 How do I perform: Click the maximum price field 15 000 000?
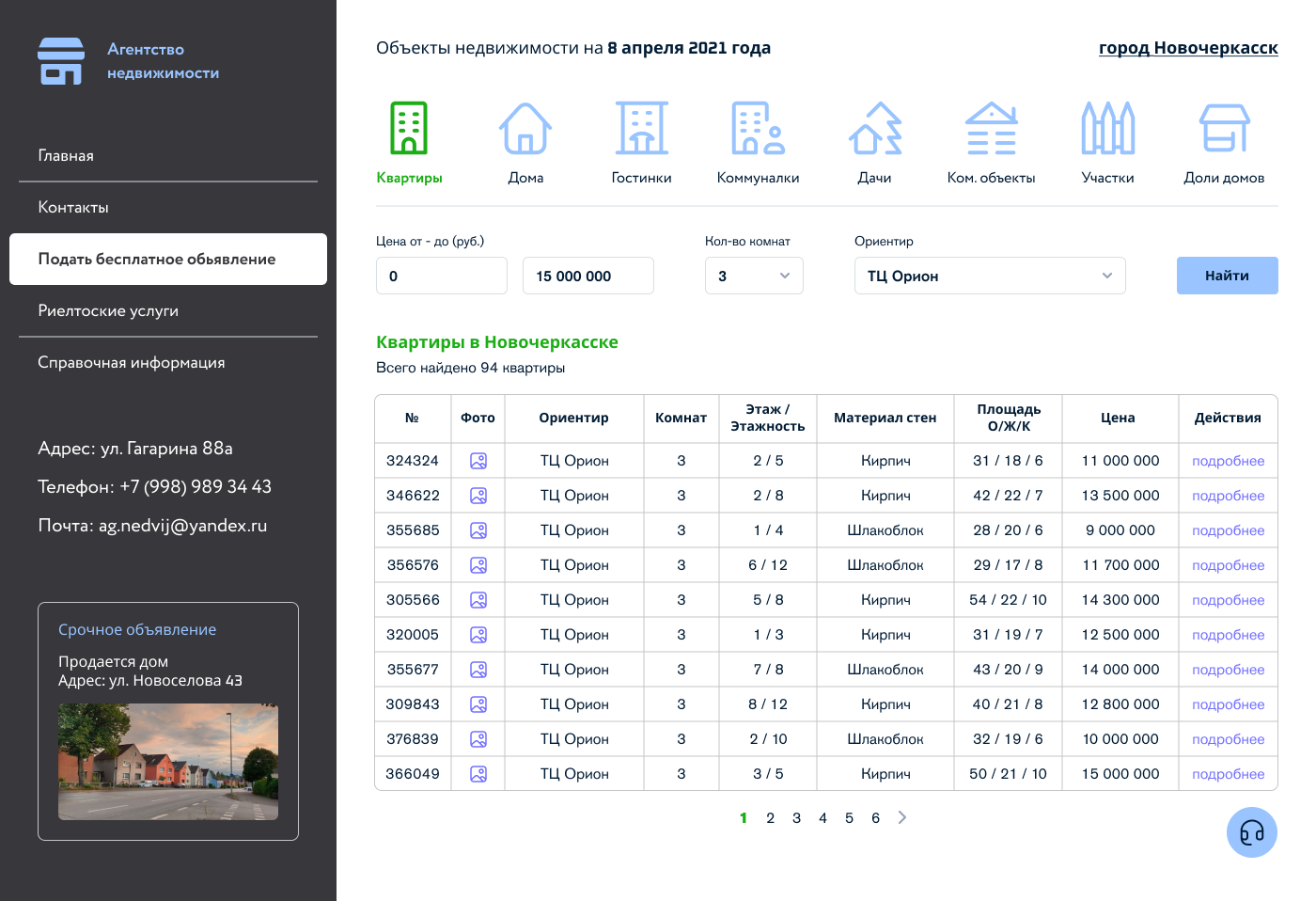point(587,276)
